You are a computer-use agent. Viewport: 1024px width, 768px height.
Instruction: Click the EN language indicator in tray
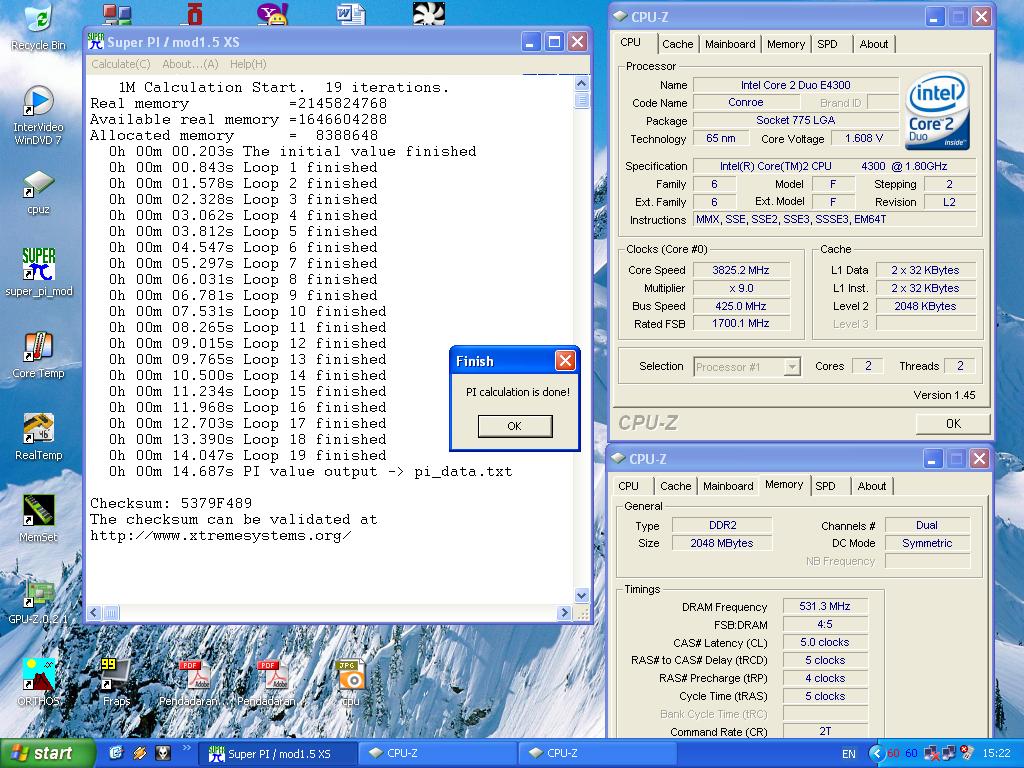point(848,754)
